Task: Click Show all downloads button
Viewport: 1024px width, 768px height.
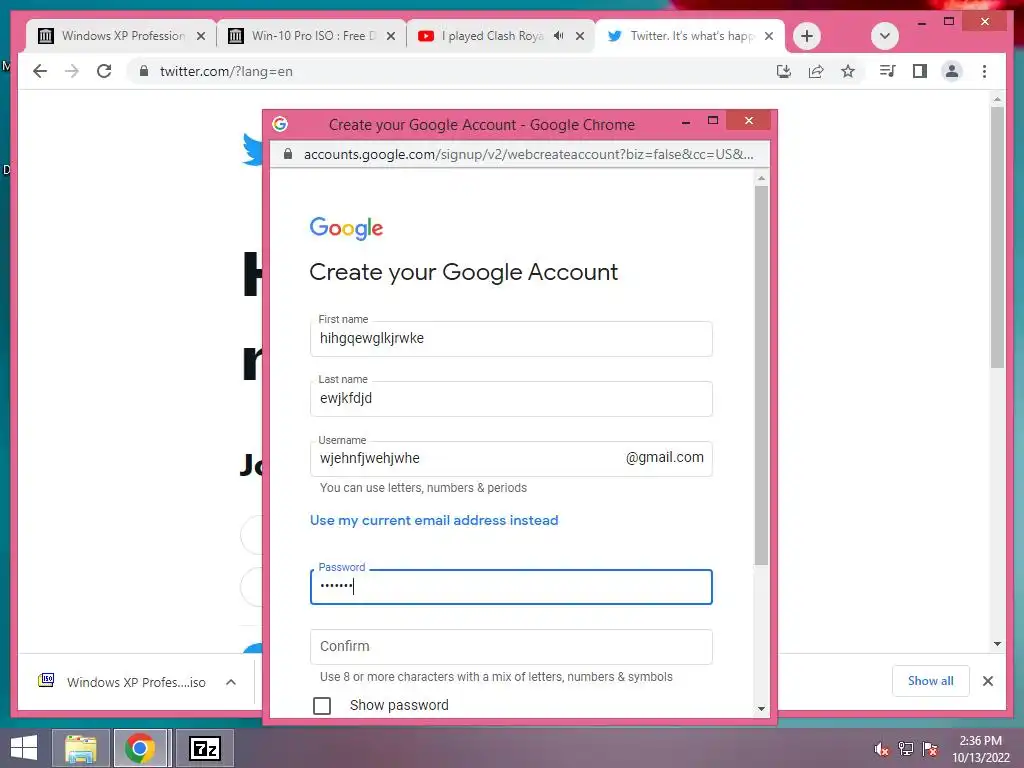Action: (931, 681)
